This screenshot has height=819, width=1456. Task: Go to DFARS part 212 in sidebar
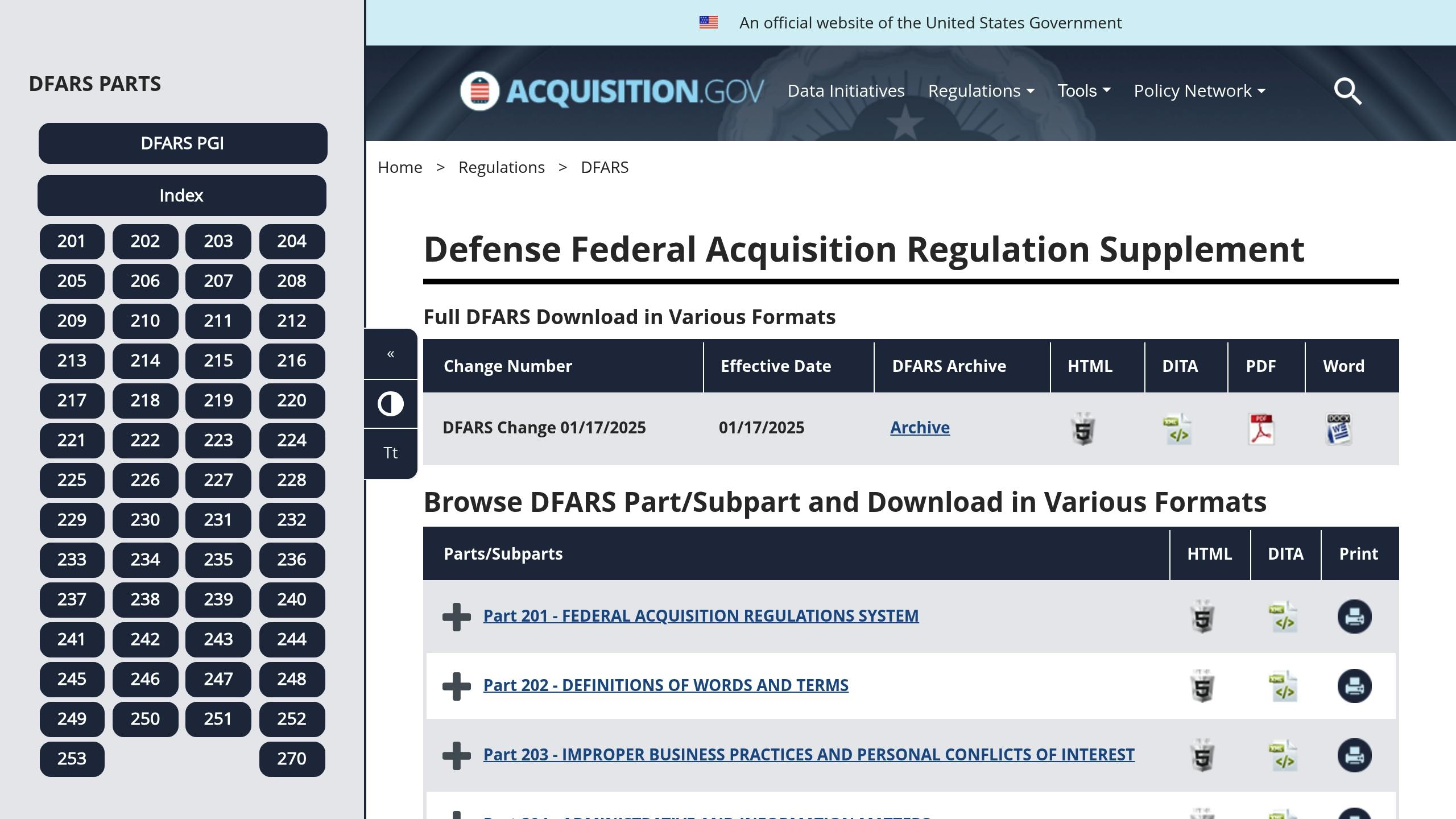tap(292, 321)
